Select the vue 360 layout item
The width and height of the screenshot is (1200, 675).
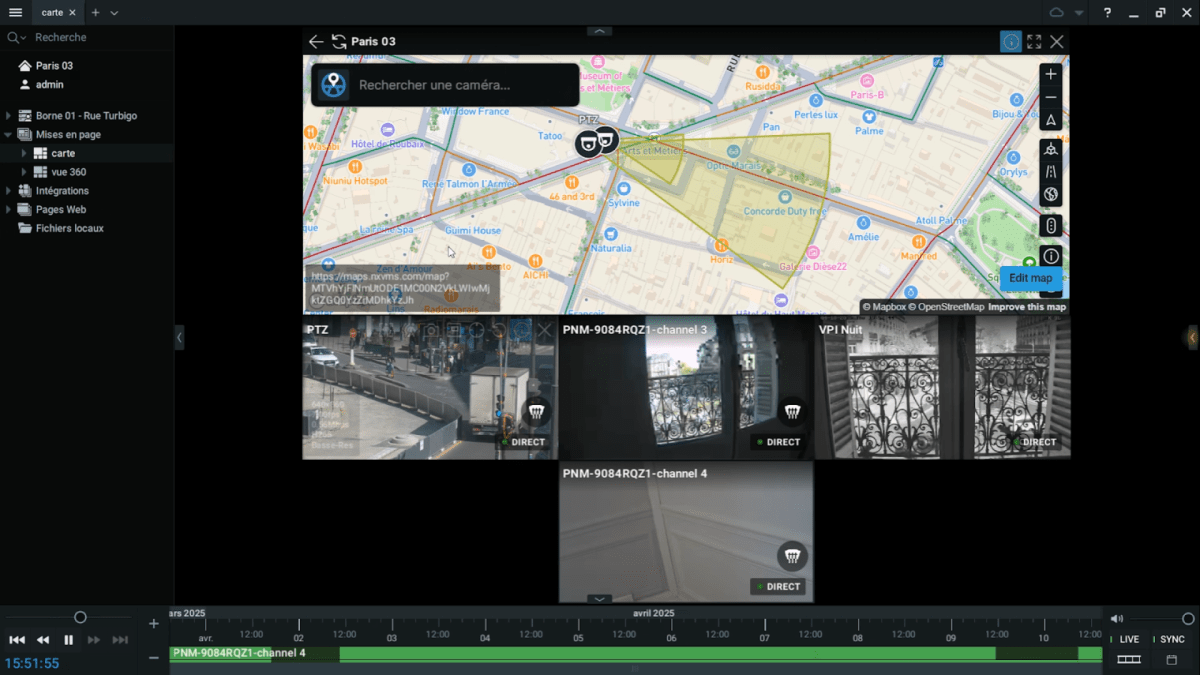pyautogui.click(x=68, y=172)
